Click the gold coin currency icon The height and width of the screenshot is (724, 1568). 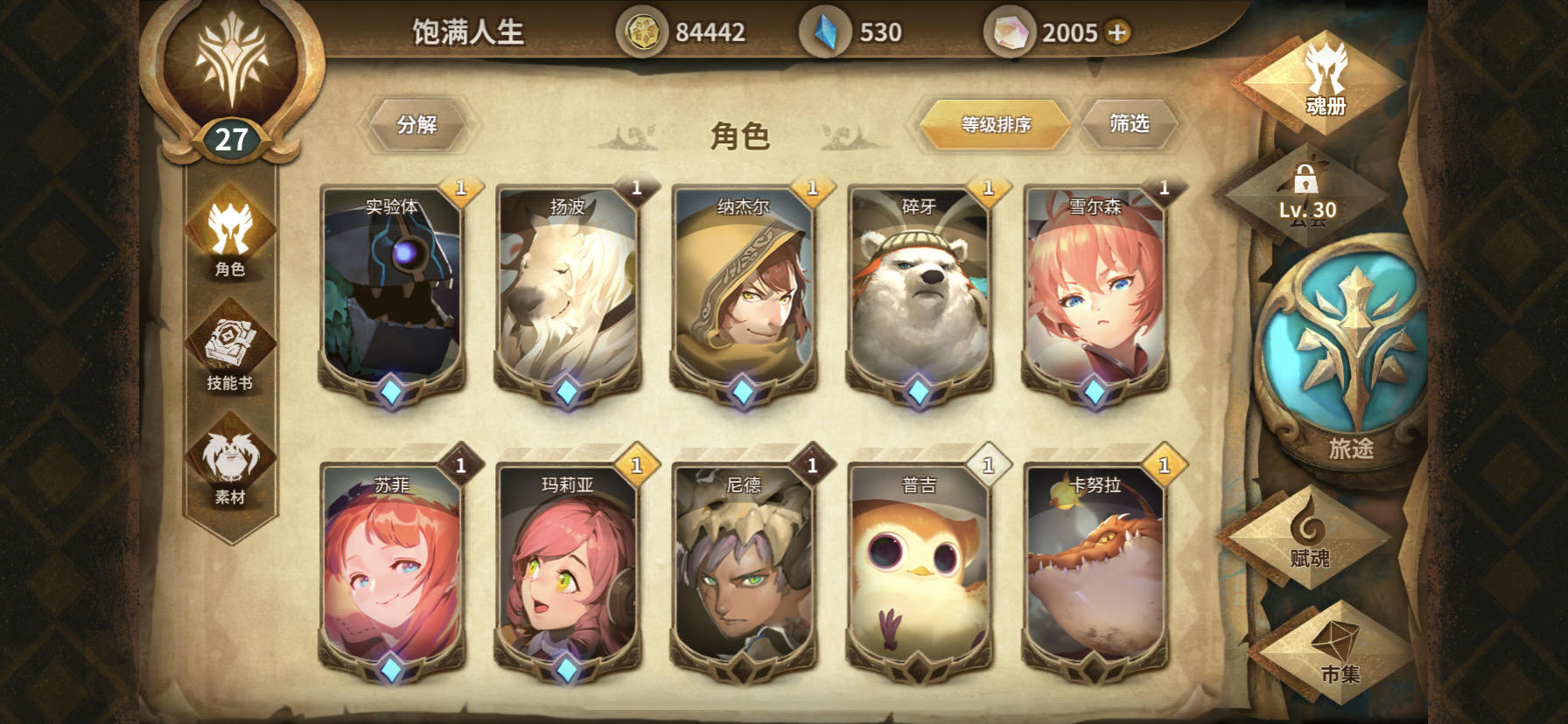(641, 32)
